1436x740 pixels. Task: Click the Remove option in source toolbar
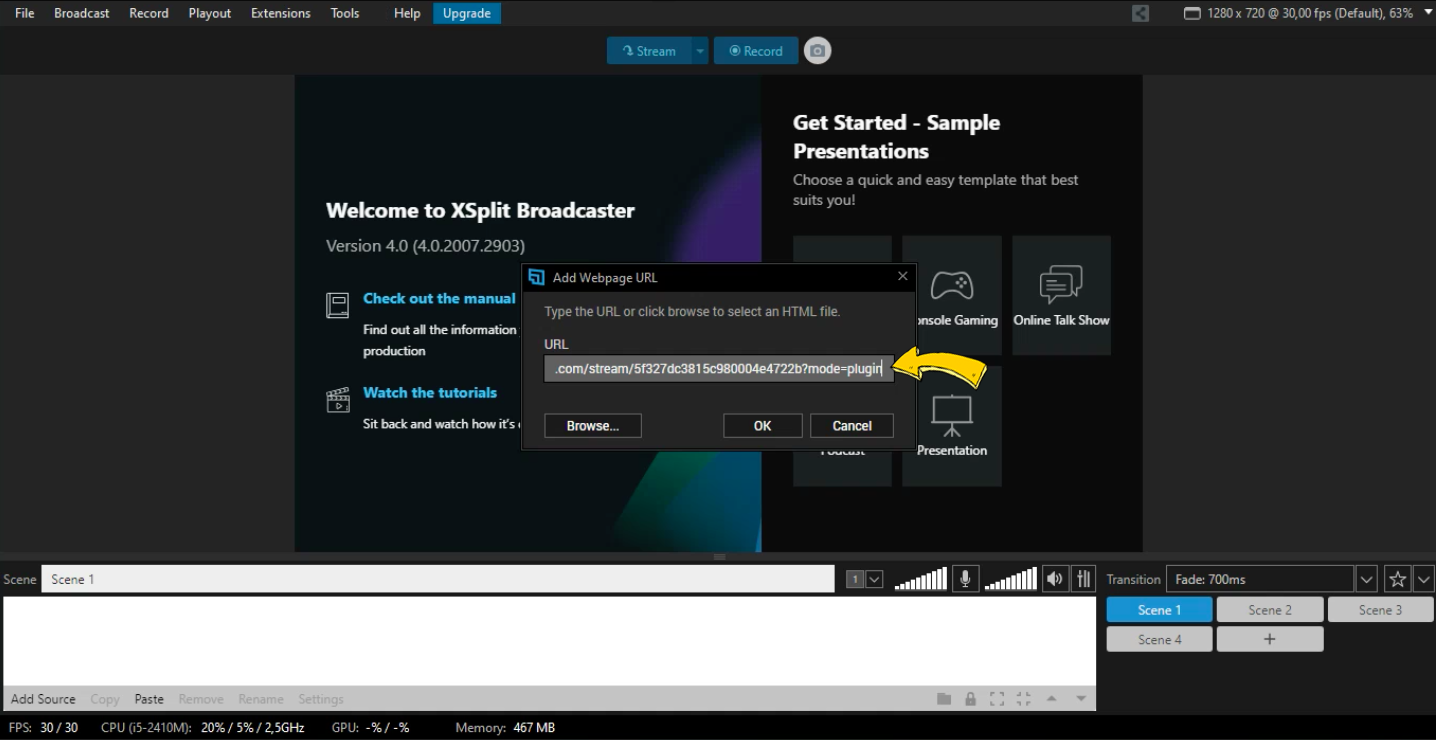201,699
